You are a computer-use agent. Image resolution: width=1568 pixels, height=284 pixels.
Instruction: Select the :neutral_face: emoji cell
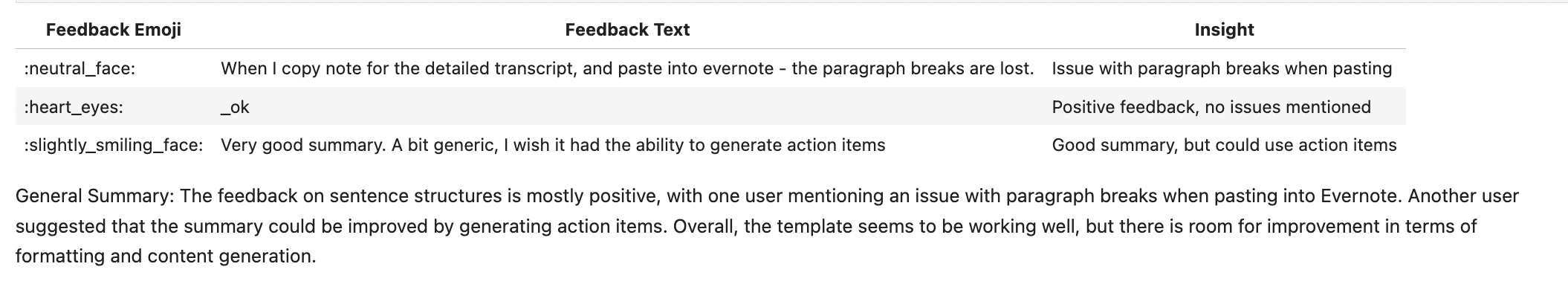(80, 69)
